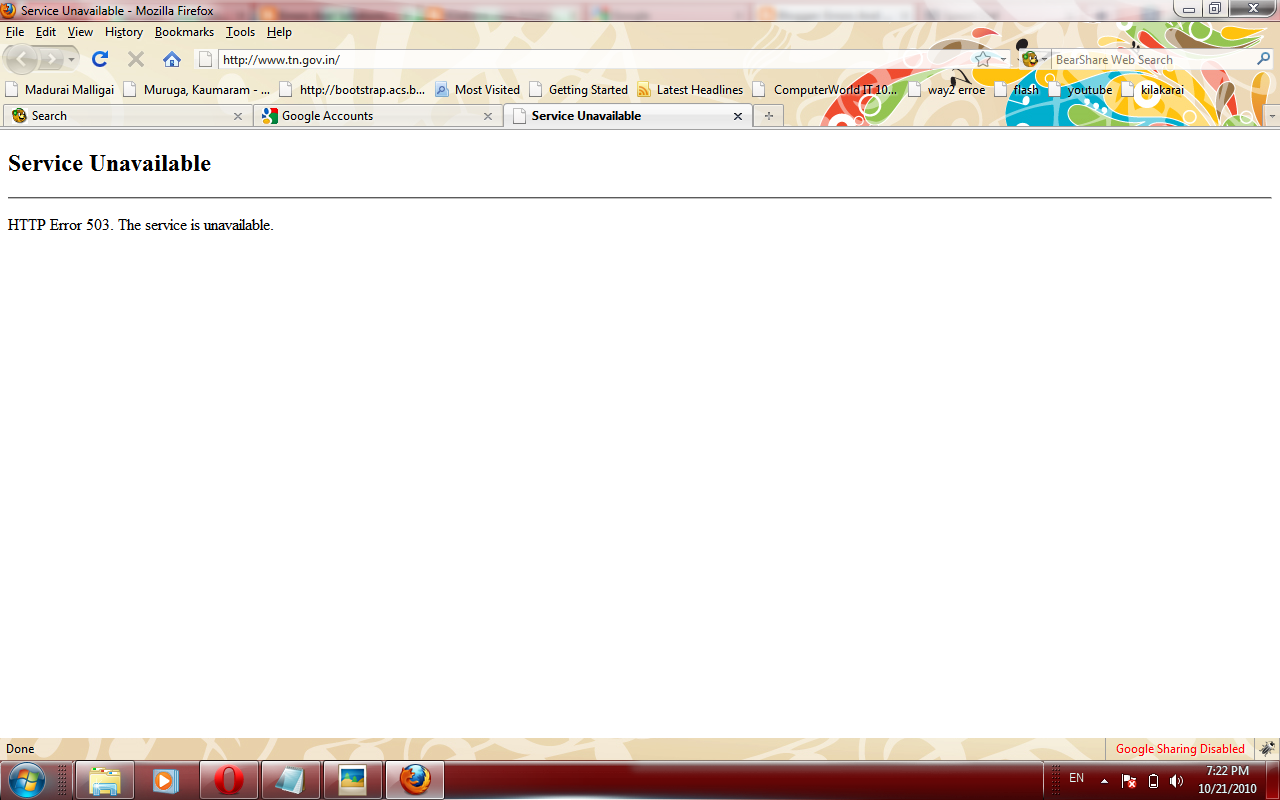Bookmark this page using the star icon
Viewport: 1280px width, 800px height.
point(981,59)
